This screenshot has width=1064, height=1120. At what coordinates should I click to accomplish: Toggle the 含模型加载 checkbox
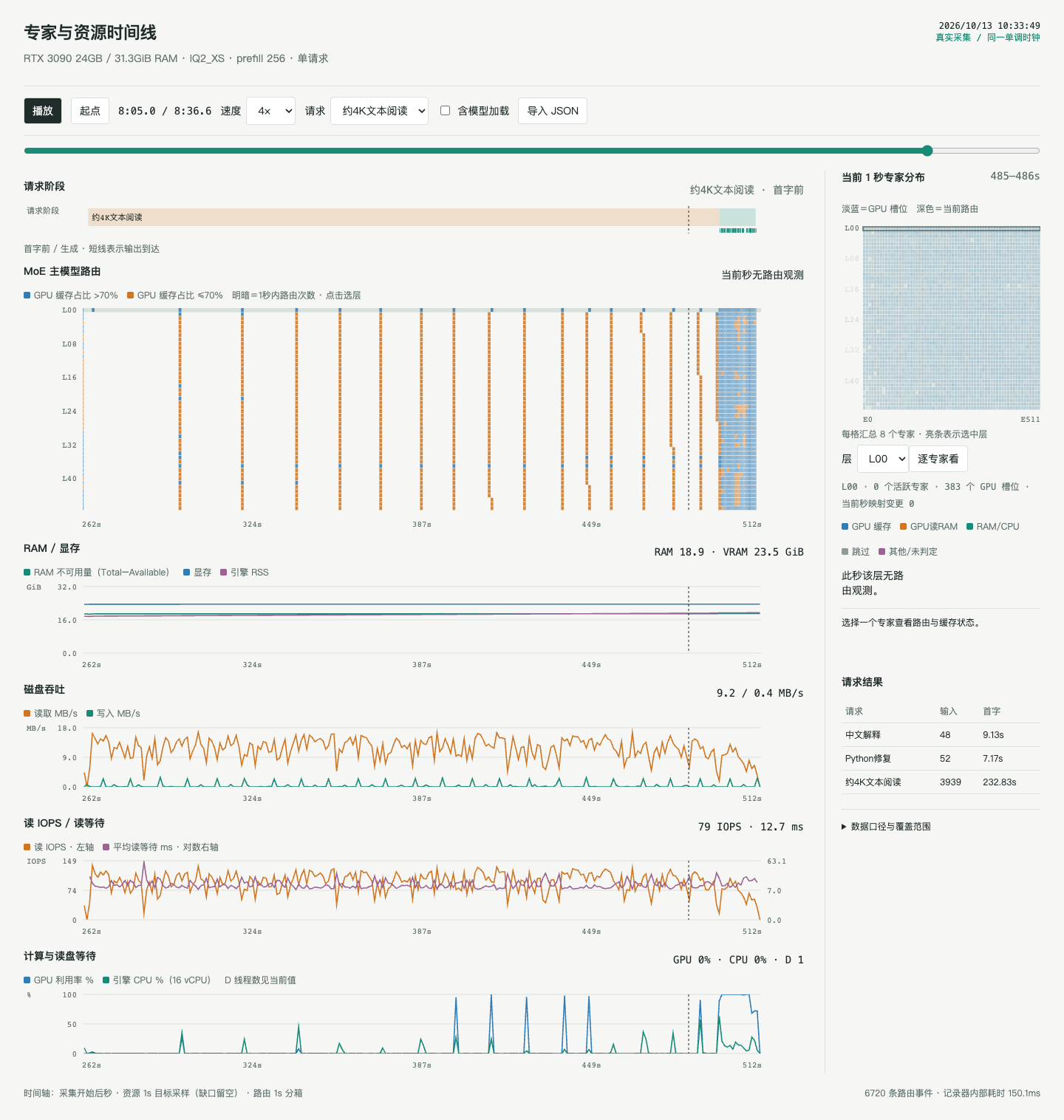pos(446,111)
